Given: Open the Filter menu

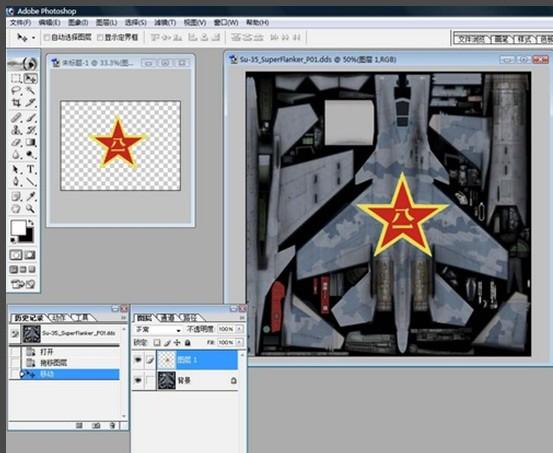Looking at the screenshot, I should pos(165,23).
